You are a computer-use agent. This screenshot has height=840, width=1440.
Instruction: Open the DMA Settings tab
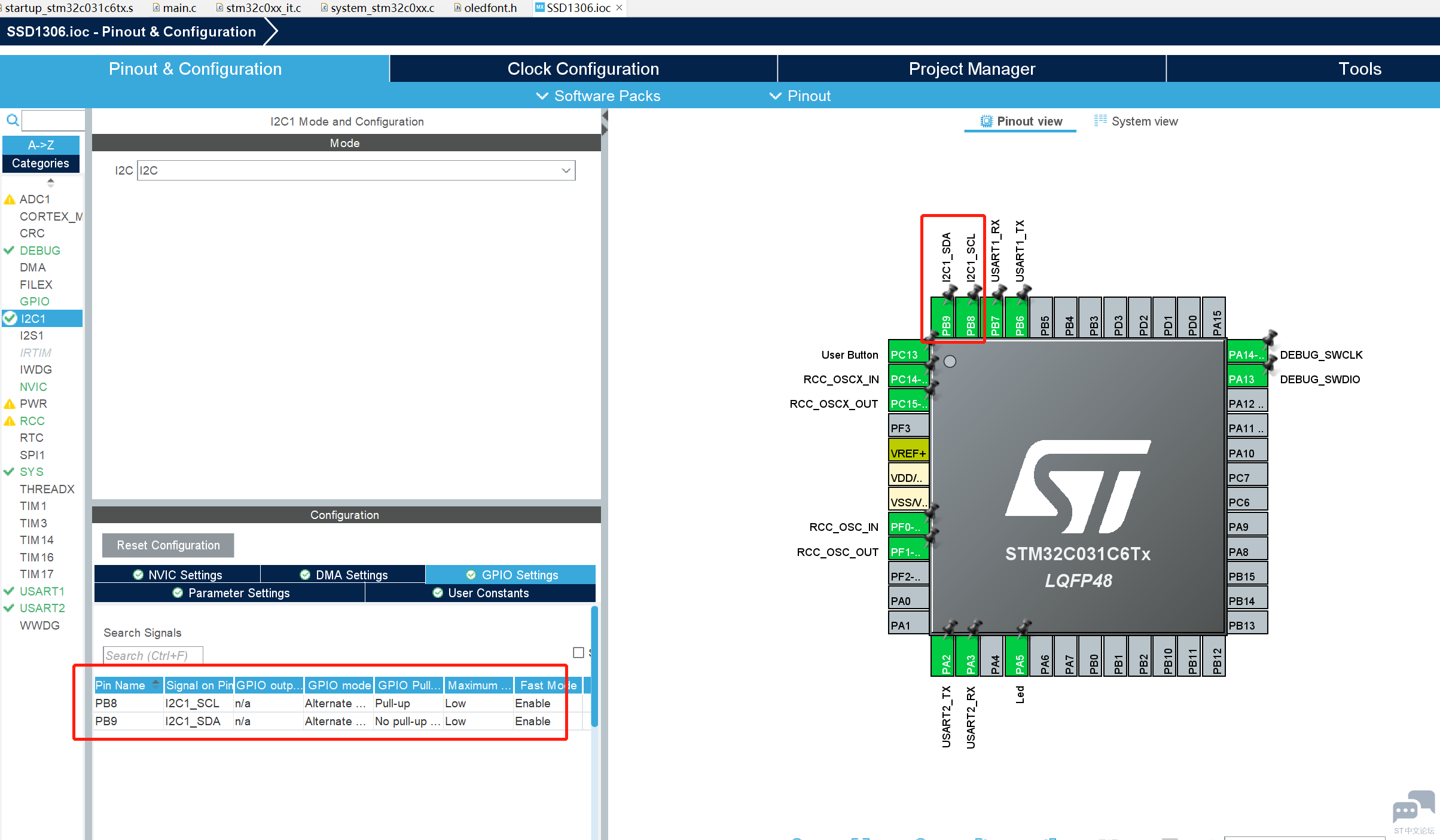(x=343, y=575)
